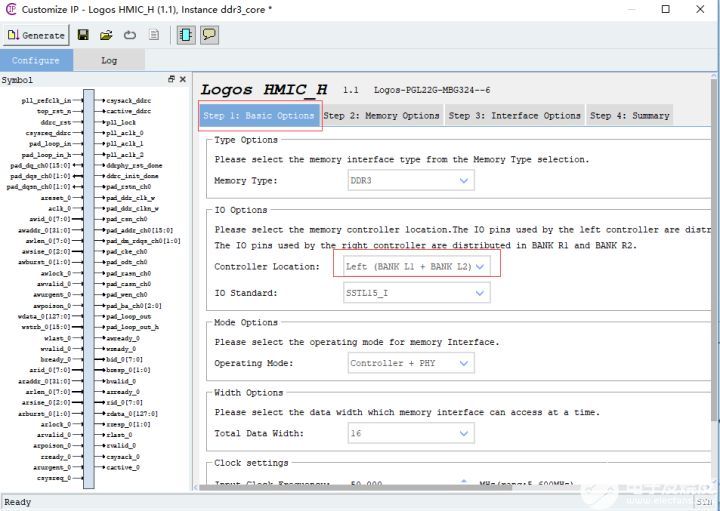Click the pad_ba_ch0[2:0] port label
The image size is (720, 511).
134,306
